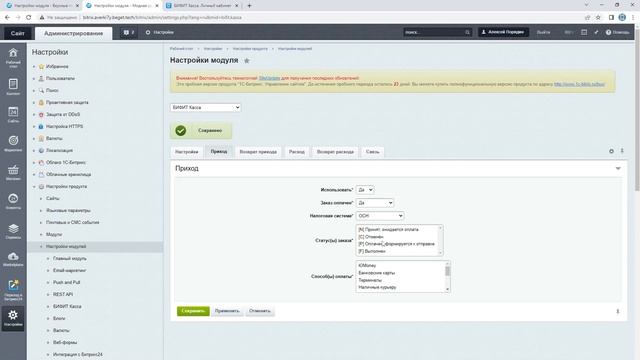
Task: Open Магазин basket icon in left sidebar
Action: [13, 172]
